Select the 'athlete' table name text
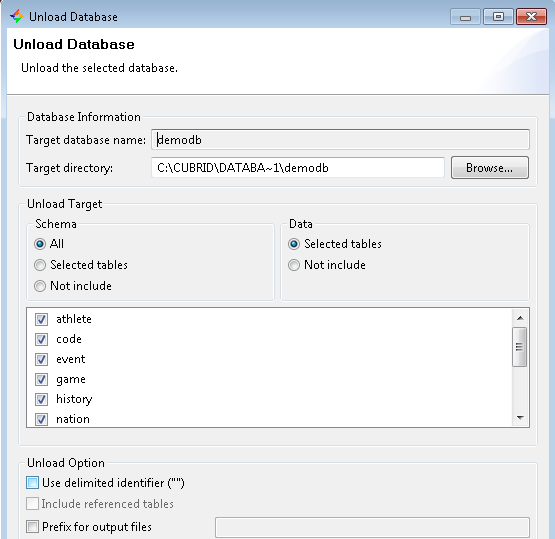The width and height of the screenshot is (555, 539). pos(74,319)
